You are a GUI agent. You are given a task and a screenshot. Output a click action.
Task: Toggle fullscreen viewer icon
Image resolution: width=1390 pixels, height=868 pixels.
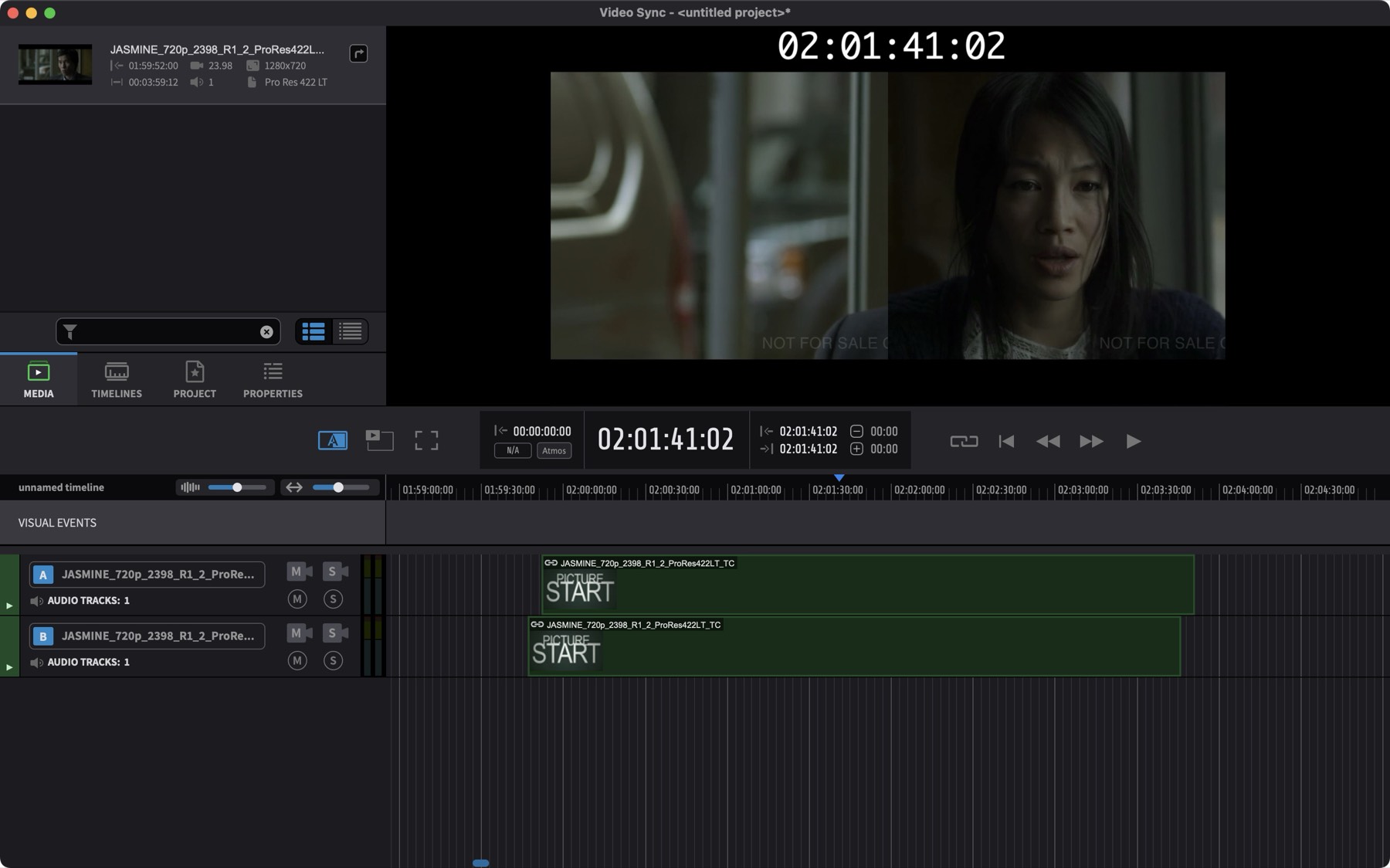click(x=426, y=441)
